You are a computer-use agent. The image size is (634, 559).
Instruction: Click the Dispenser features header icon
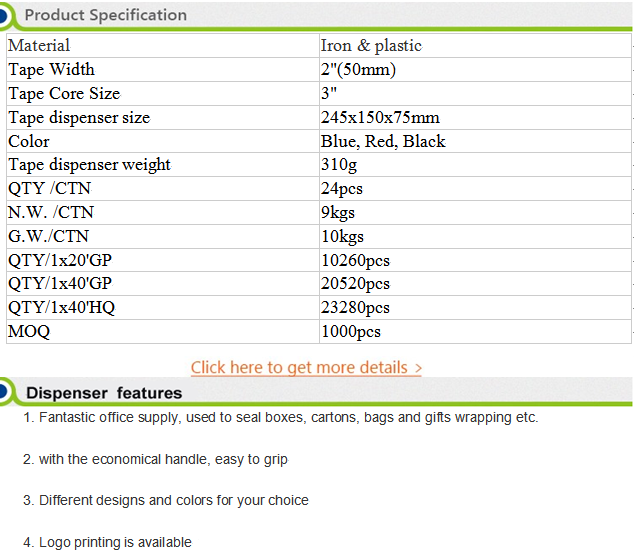tap(6, 392)
